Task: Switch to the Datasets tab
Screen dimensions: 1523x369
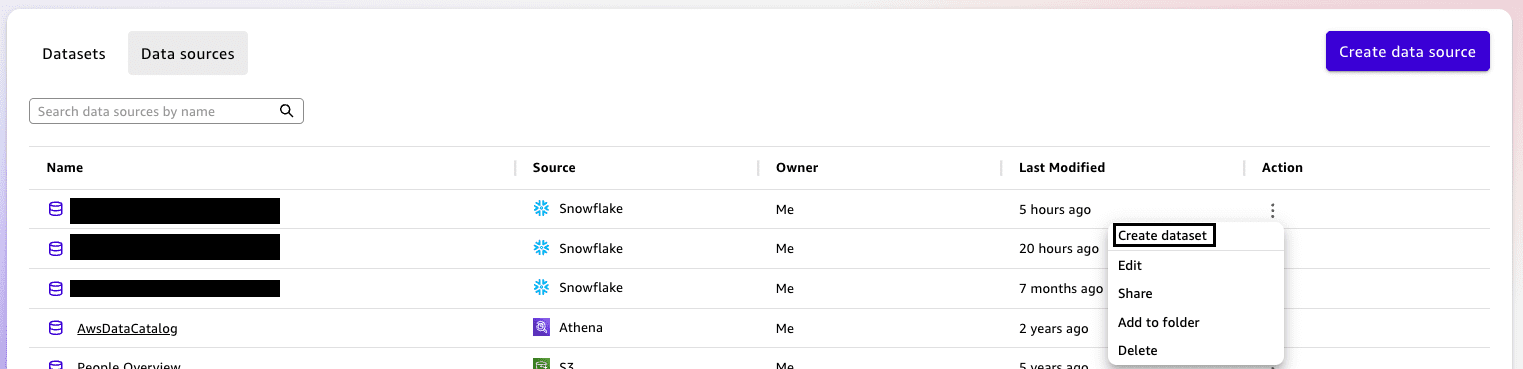Action: coord(74,53)
